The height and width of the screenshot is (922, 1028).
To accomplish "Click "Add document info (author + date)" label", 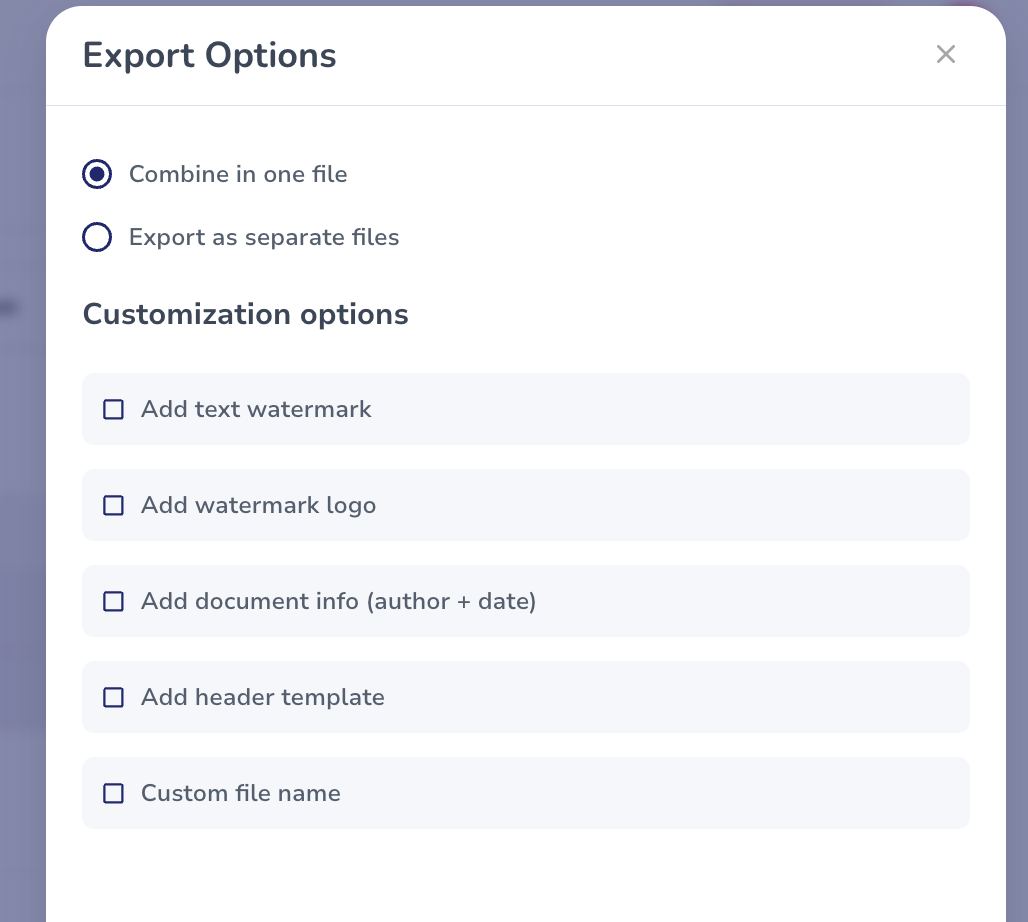I will [338, 601].
